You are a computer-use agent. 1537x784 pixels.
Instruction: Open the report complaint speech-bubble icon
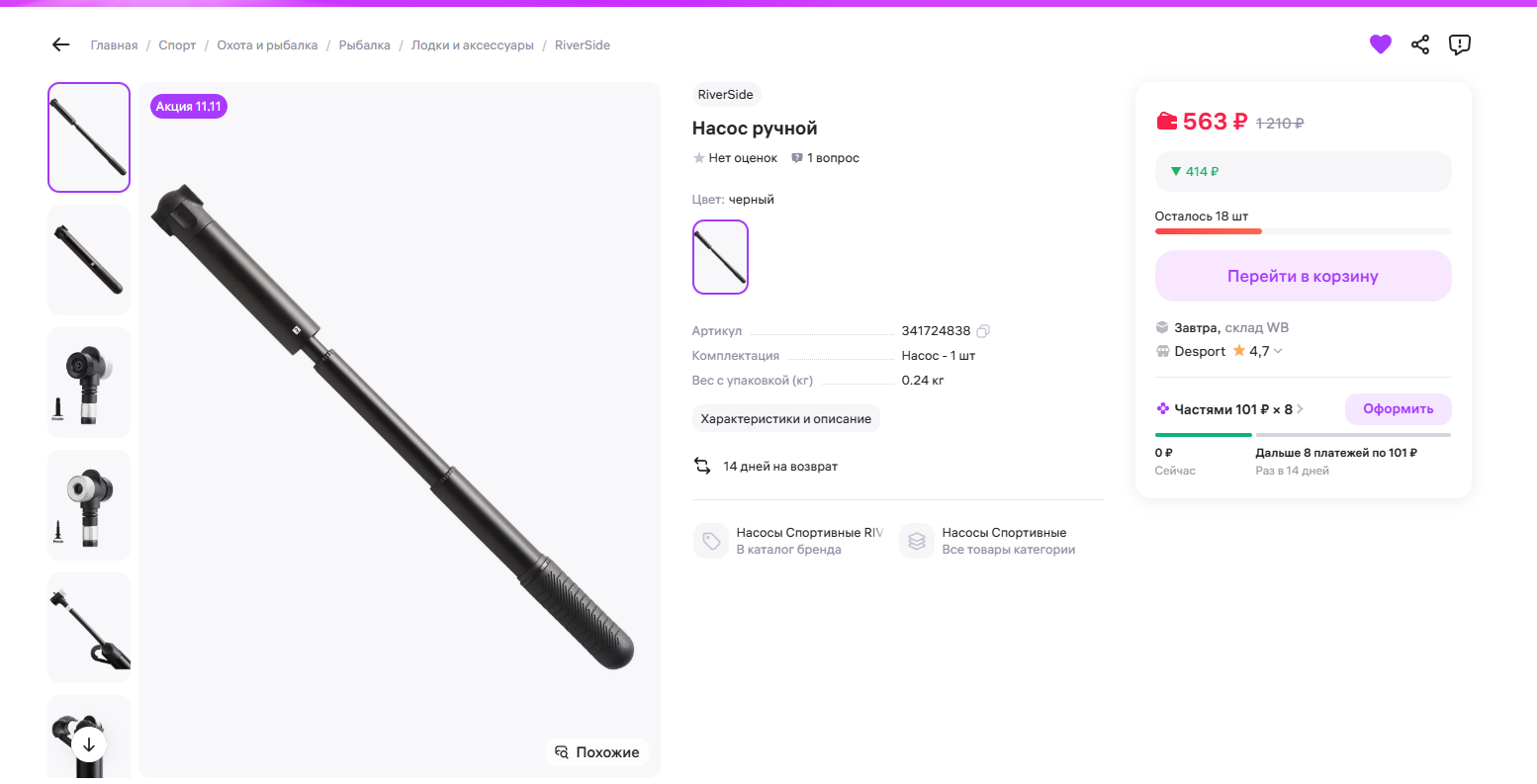pyautogui.click(x=1459, y=44)
